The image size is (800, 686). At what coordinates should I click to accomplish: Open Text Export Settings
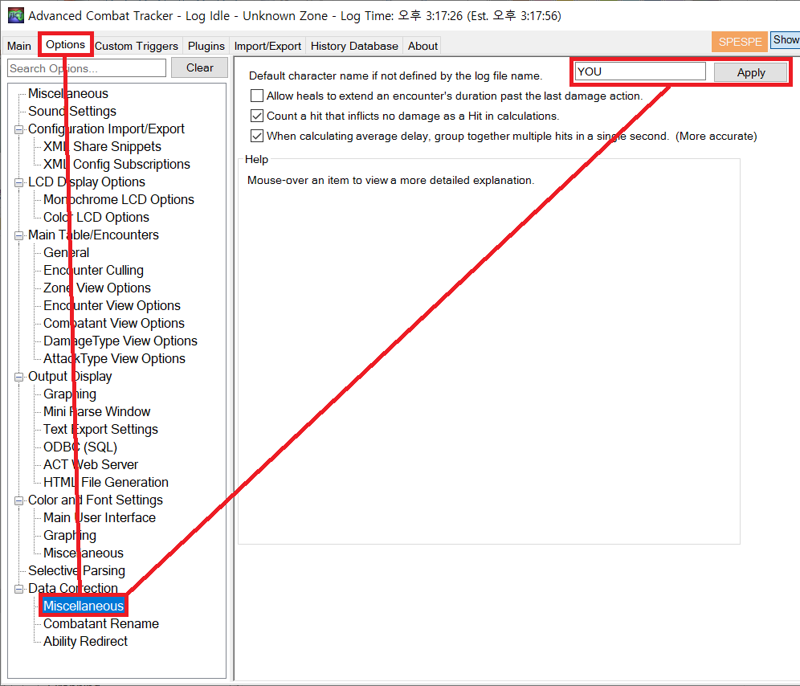click(x=101, y=429)
